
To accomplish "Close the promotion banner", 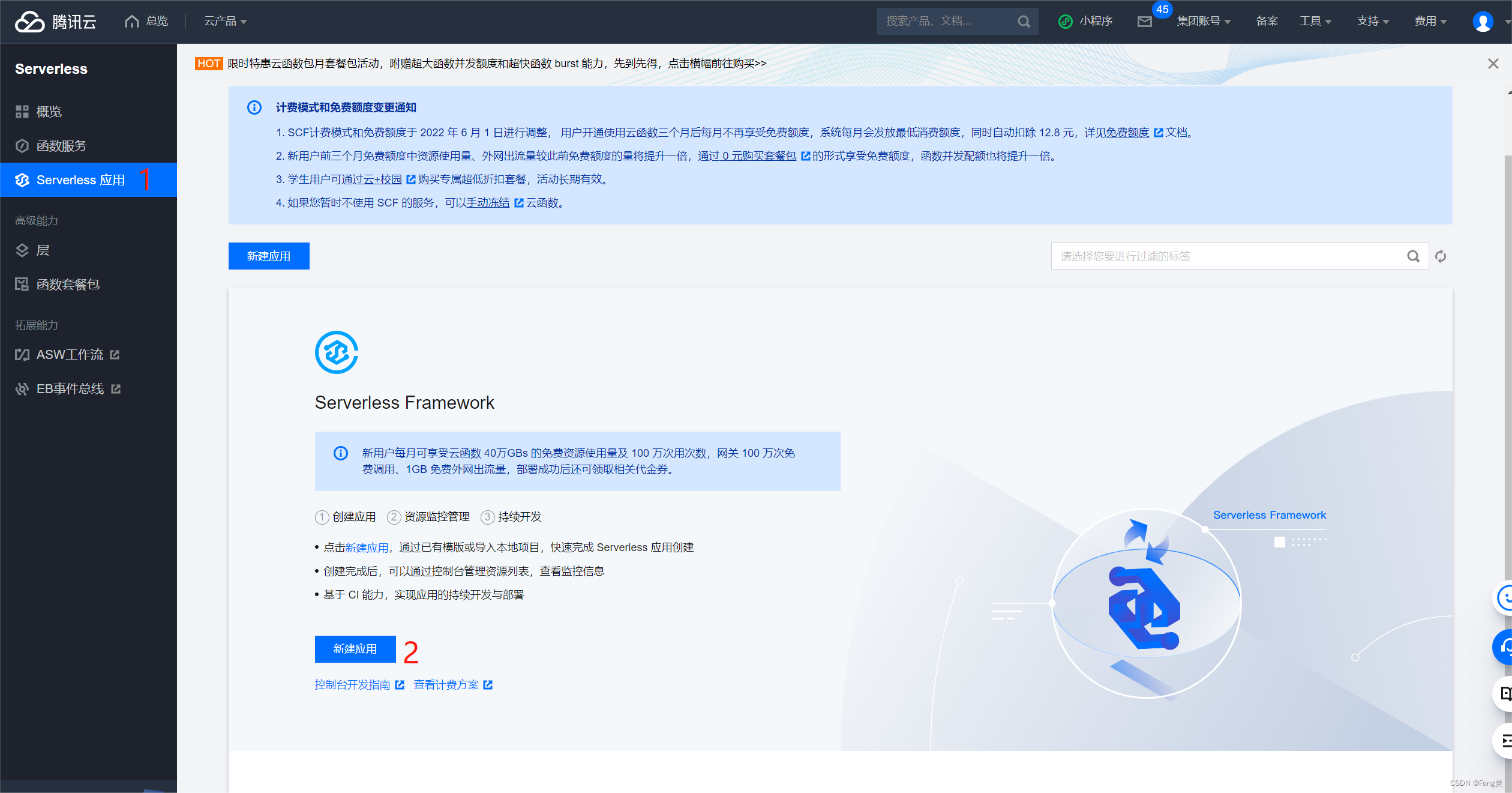I will point(1493,64).
